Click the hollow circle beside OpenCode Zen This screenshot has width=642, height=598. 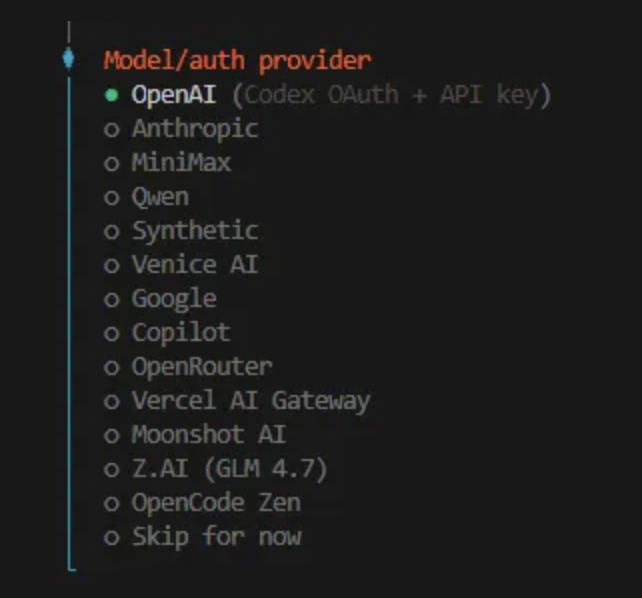pos(111,503)
